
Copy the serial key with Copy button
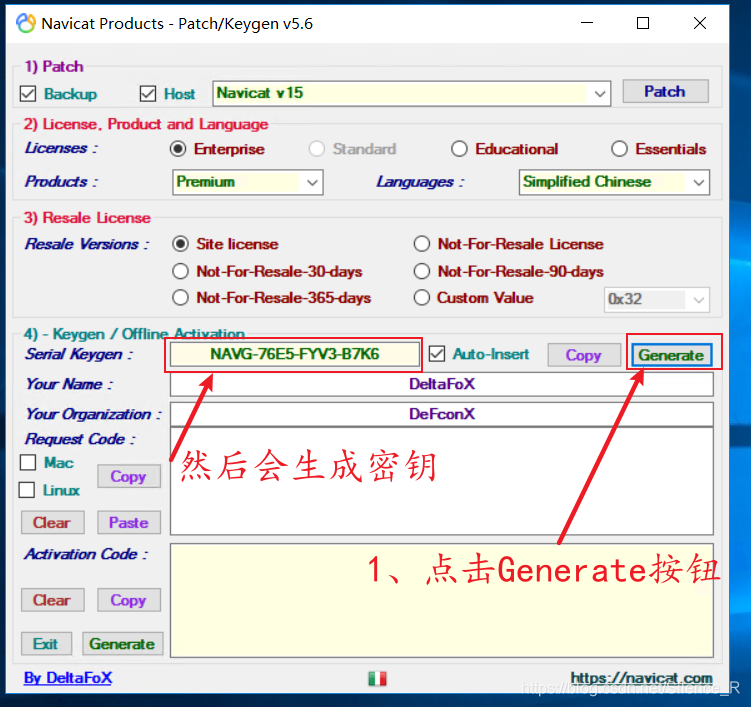tap(583, 355)
